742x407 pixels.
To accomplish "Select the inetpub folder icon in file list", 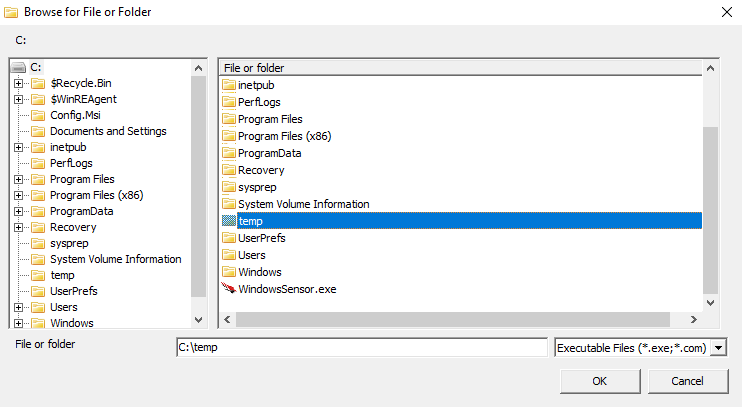I will click(x=229, y=85).
